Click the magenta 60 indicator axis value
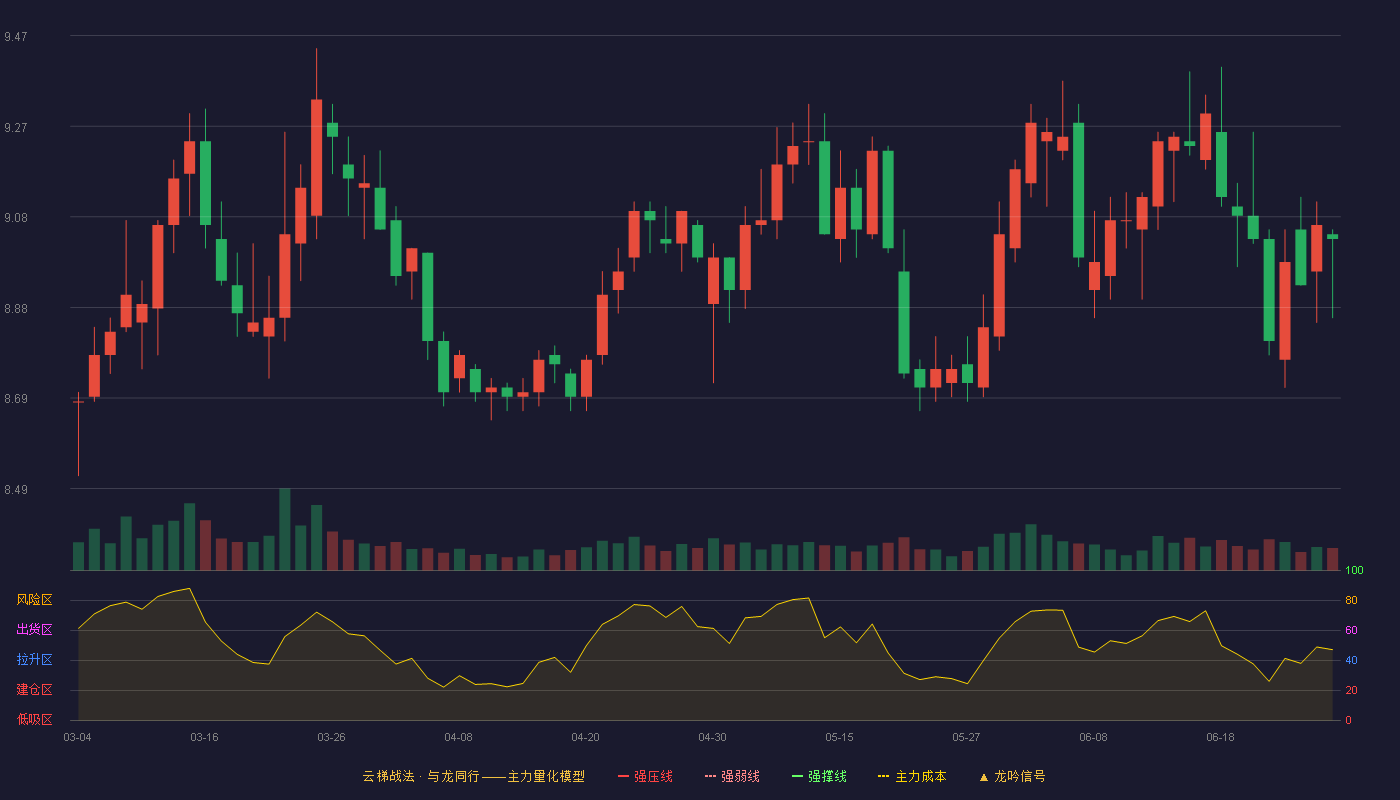 point(1351,631)
